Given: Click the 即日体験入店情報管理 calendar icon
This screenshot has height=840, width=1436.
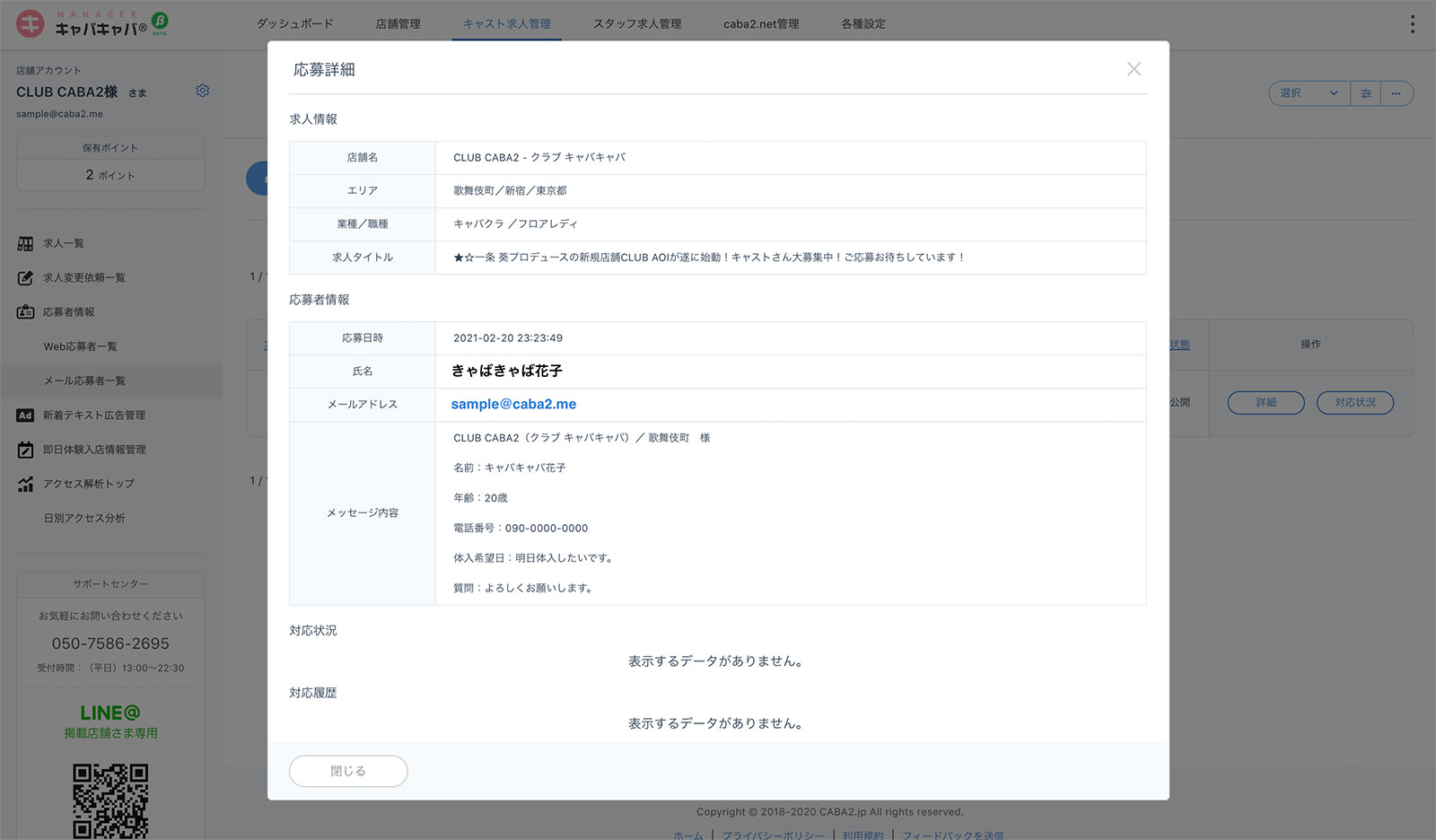Looking at the screenshot, I should click(x=25, y=450).
